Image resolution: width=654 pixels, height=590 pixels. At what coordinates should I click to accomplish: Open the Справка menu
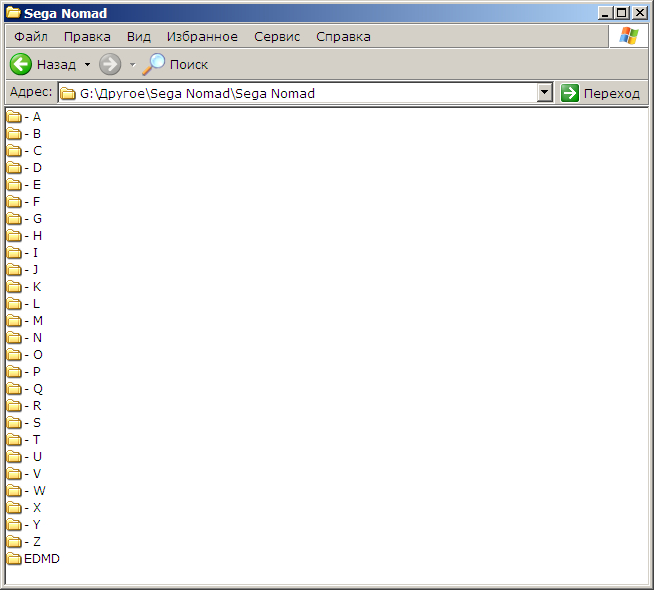(343, 36)
